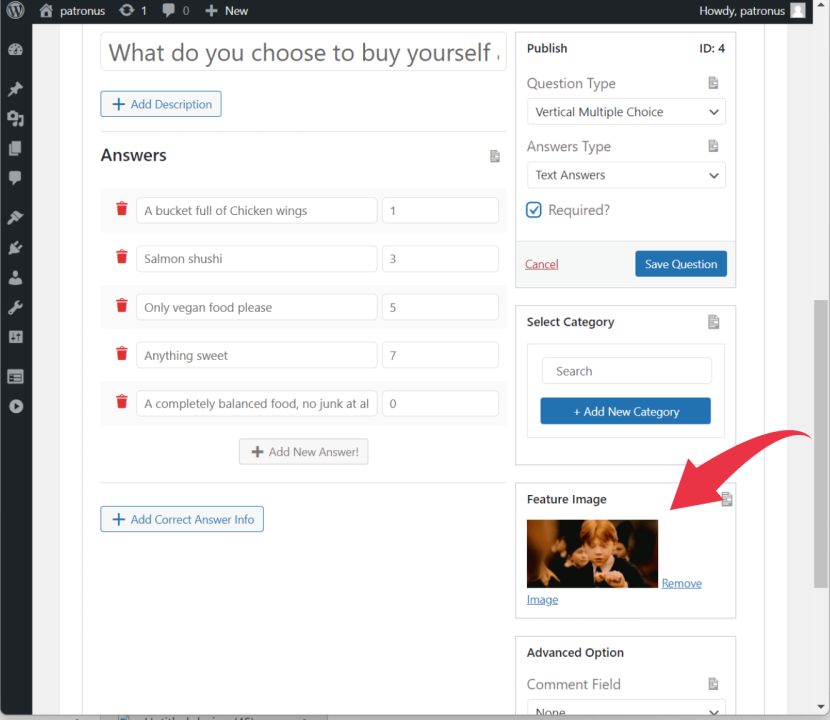Click the Users icon in the admin sidebar
This screenshot has height=720, width=830.
click(15, 277)
